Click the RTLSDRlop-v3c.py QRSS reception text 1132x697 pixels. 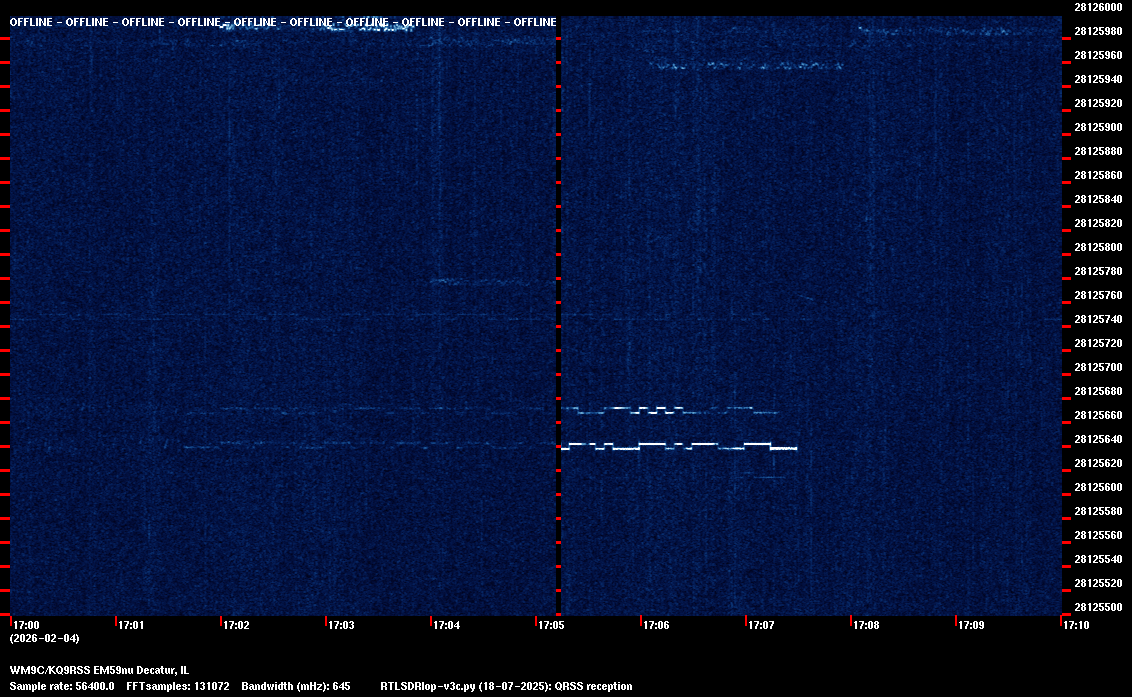(x=506, y=687)
